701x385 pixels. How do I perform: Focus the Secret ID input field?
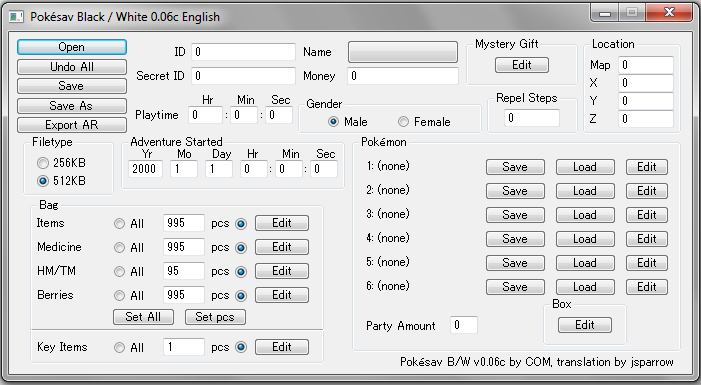click(243, 76)
